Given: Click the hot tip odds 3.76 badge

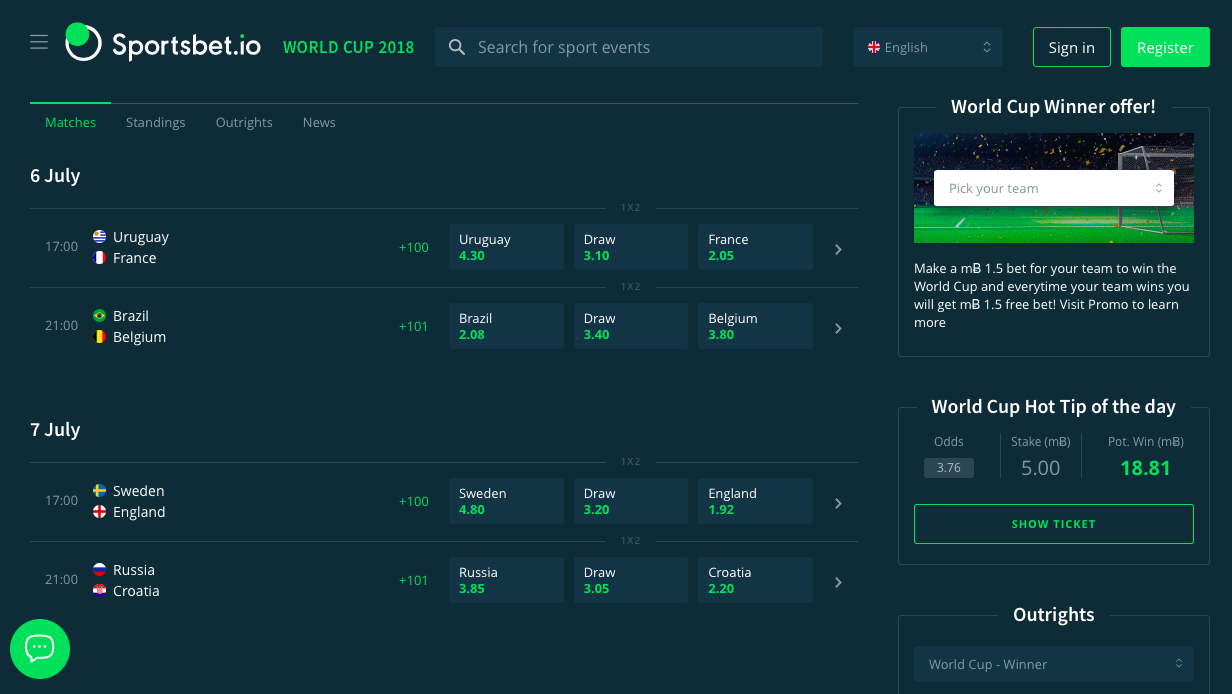Looking at the screenshot, I should [x=949, y=467].
